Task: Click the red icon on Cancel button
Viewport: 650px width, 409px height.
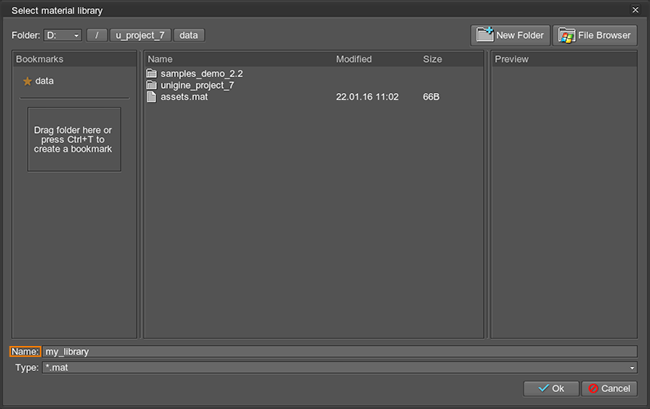Action: pos(592,388)
